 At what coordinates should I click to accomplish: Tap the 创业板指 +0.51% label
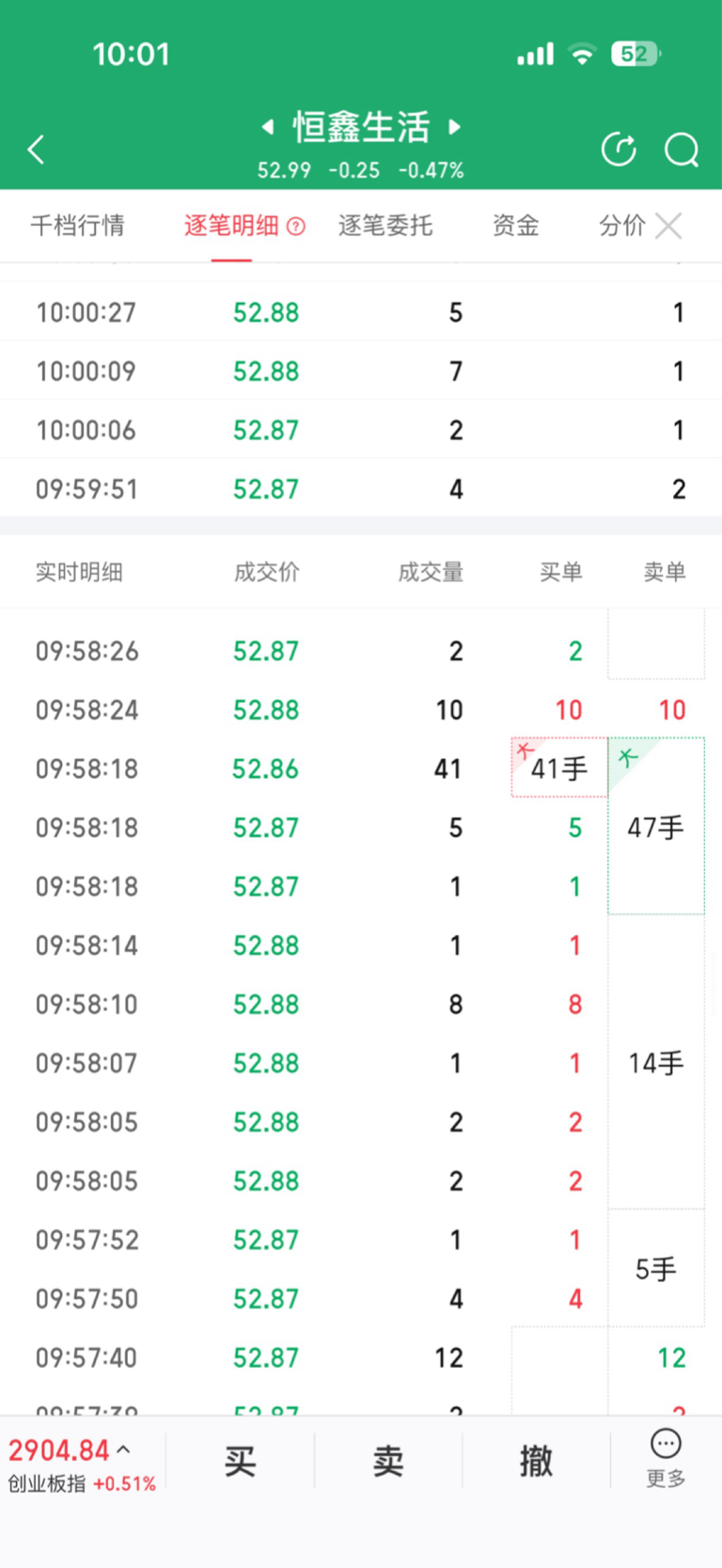82,1483
